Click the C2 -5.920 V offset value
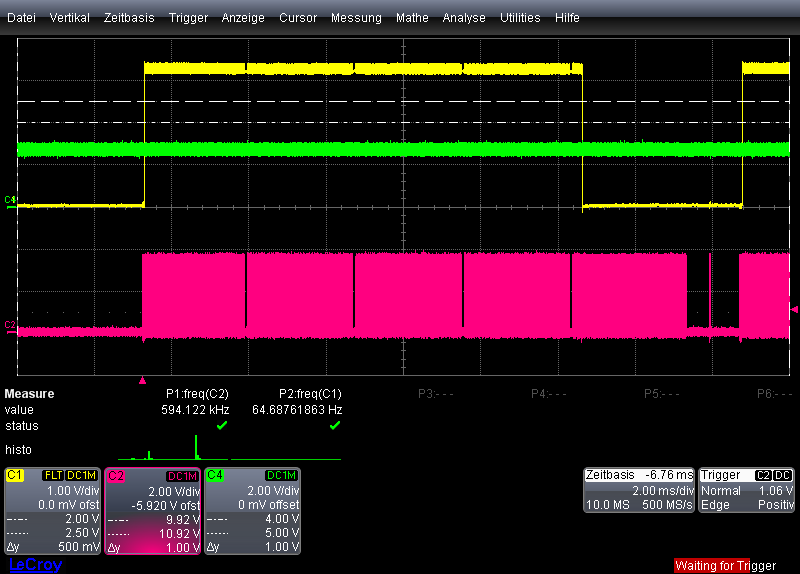The image size is (800, 574). pyautogui.click(x=165, y=506)
